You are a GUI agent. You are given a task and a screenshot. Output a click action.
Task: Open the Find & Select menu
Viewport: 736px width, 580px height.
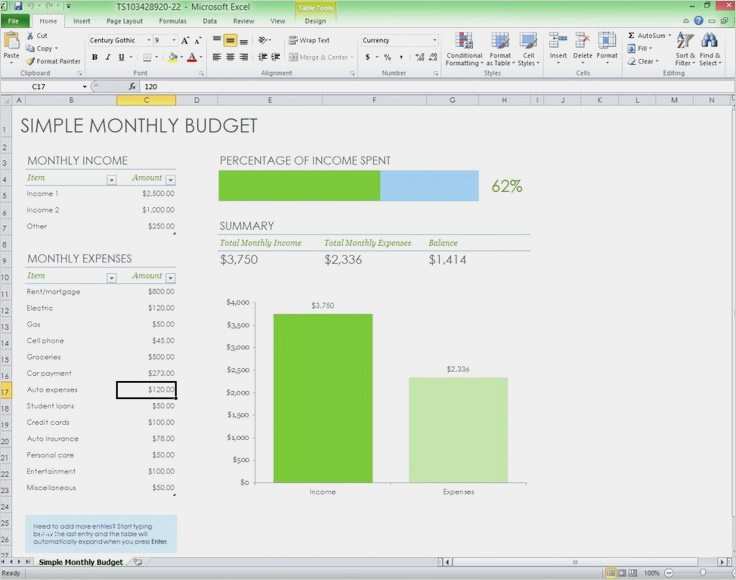pos(709,49)
